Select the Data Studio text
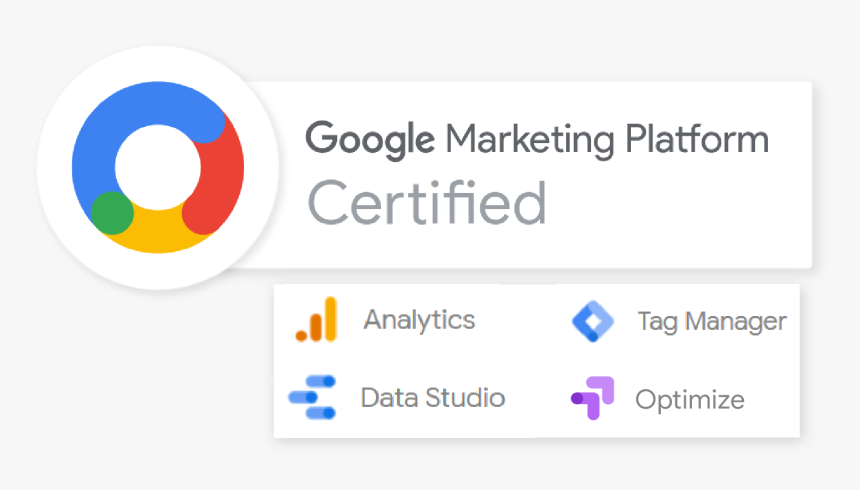The image size is (860, 490). (x=433, y=398)
